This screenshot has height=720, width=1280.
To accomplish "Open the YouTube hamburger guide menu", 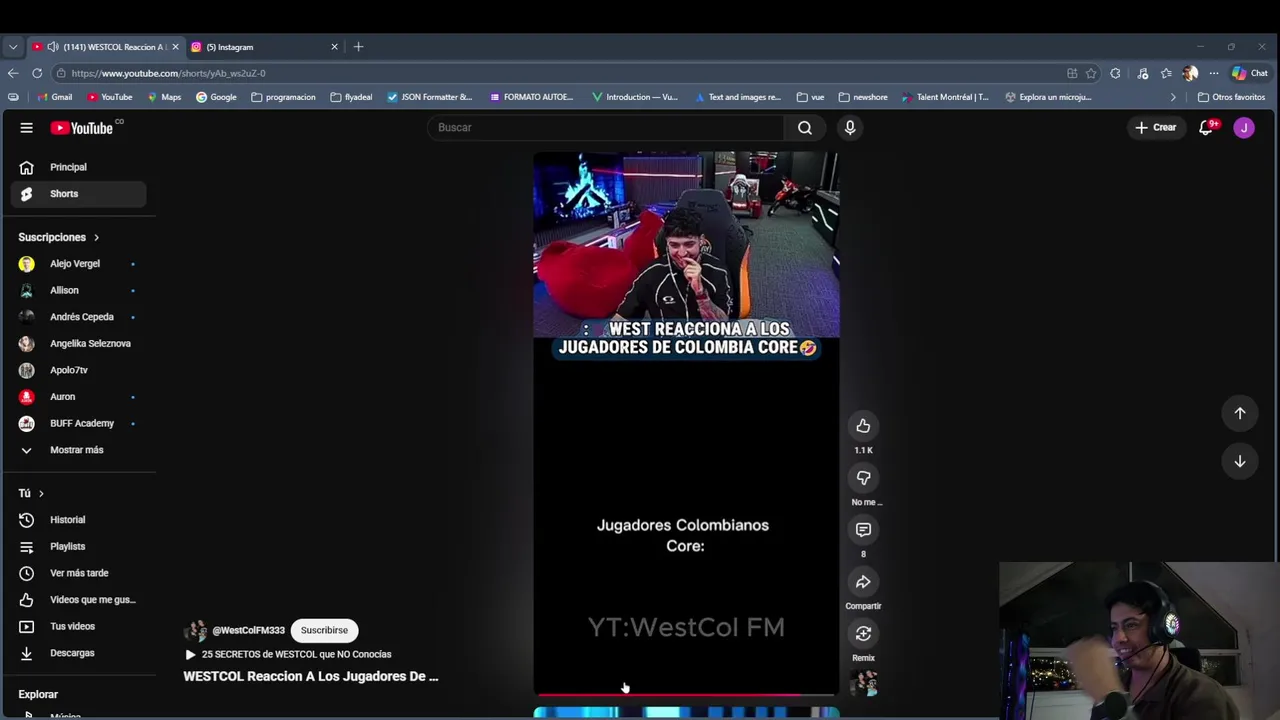I will click(x=27, y=128).
